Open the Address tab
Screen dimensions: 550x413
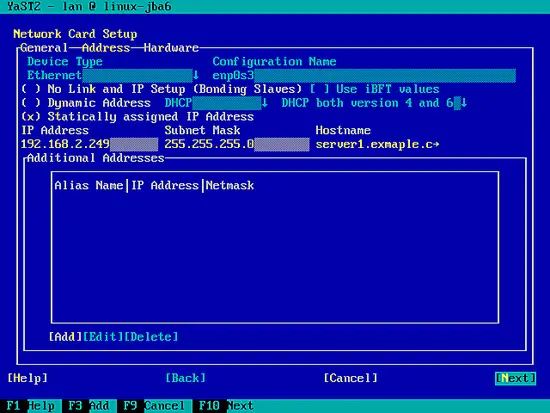pos(106,47)
